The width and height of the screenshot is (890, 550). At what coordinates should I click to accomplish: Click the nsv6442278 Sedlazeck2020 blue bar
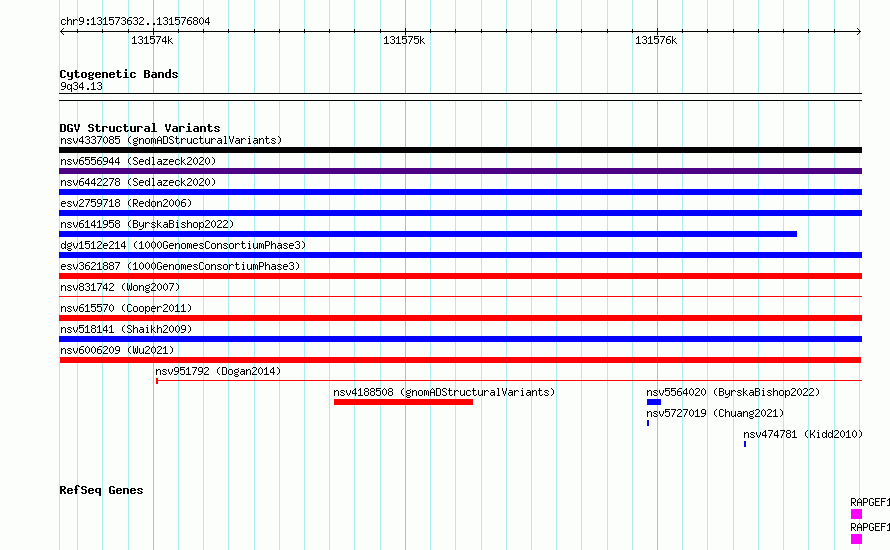460,192
